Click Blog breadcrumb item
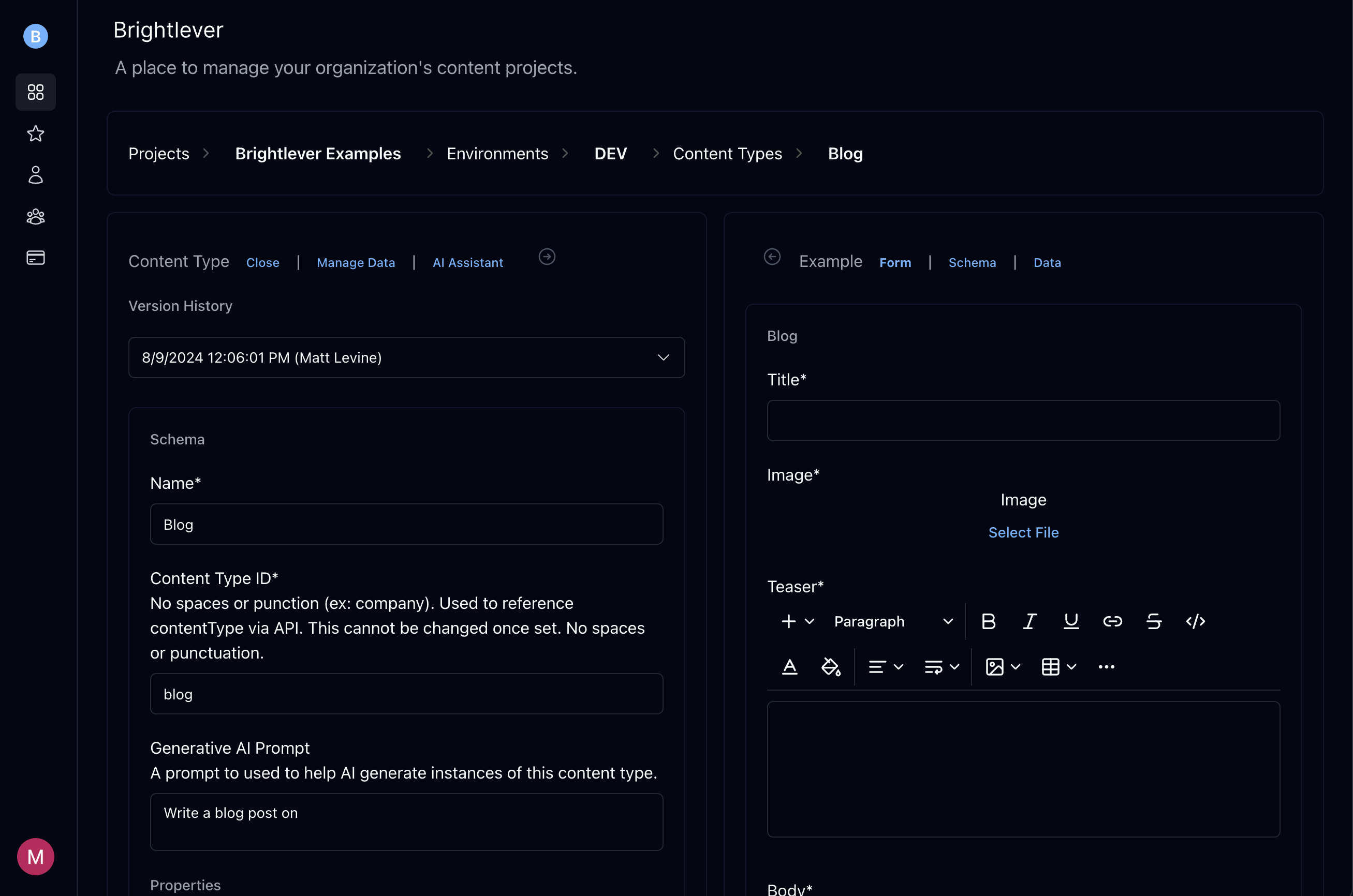 (x=845, y=154)
